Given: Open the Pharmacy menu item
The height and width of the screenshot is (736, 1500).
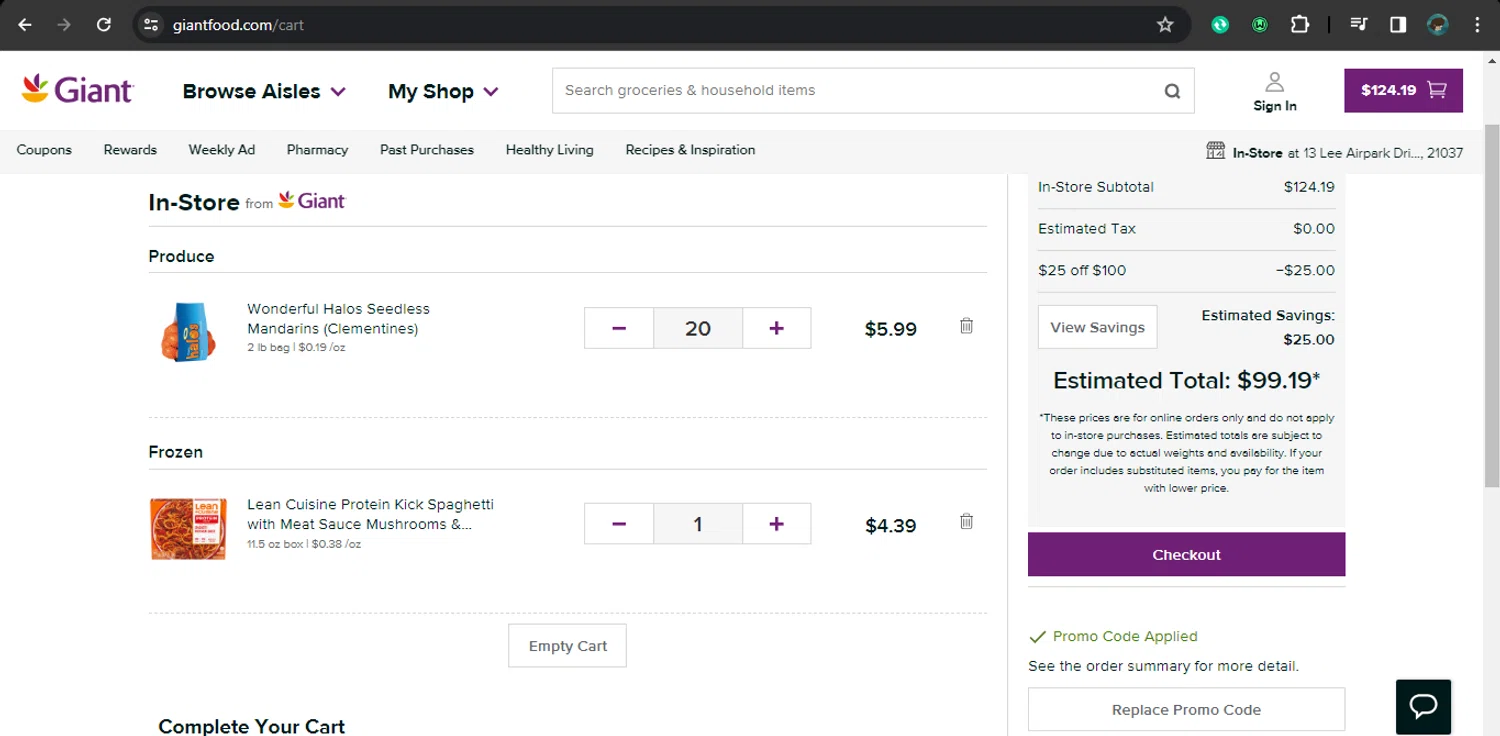Looking at the screenshot, I should (x=317, y=150).
